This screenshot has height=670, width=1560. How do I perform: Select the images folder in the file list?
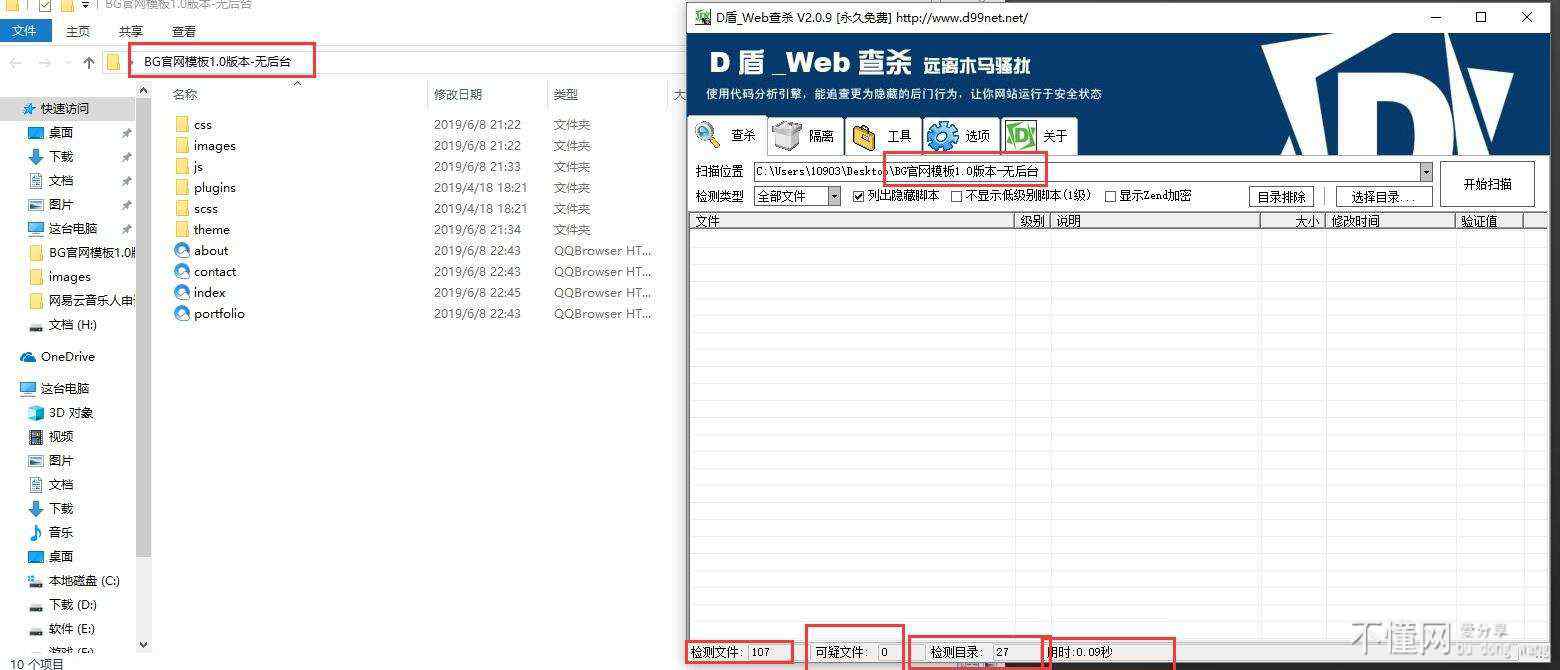(x=214, y=145)
